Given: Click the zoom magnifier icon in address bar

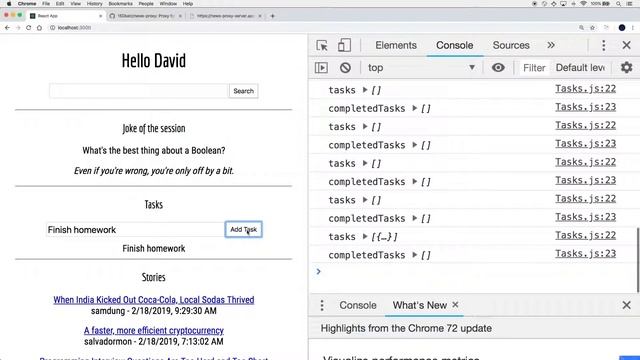Looking at the screenshot, I should click(x=581, y=28).
